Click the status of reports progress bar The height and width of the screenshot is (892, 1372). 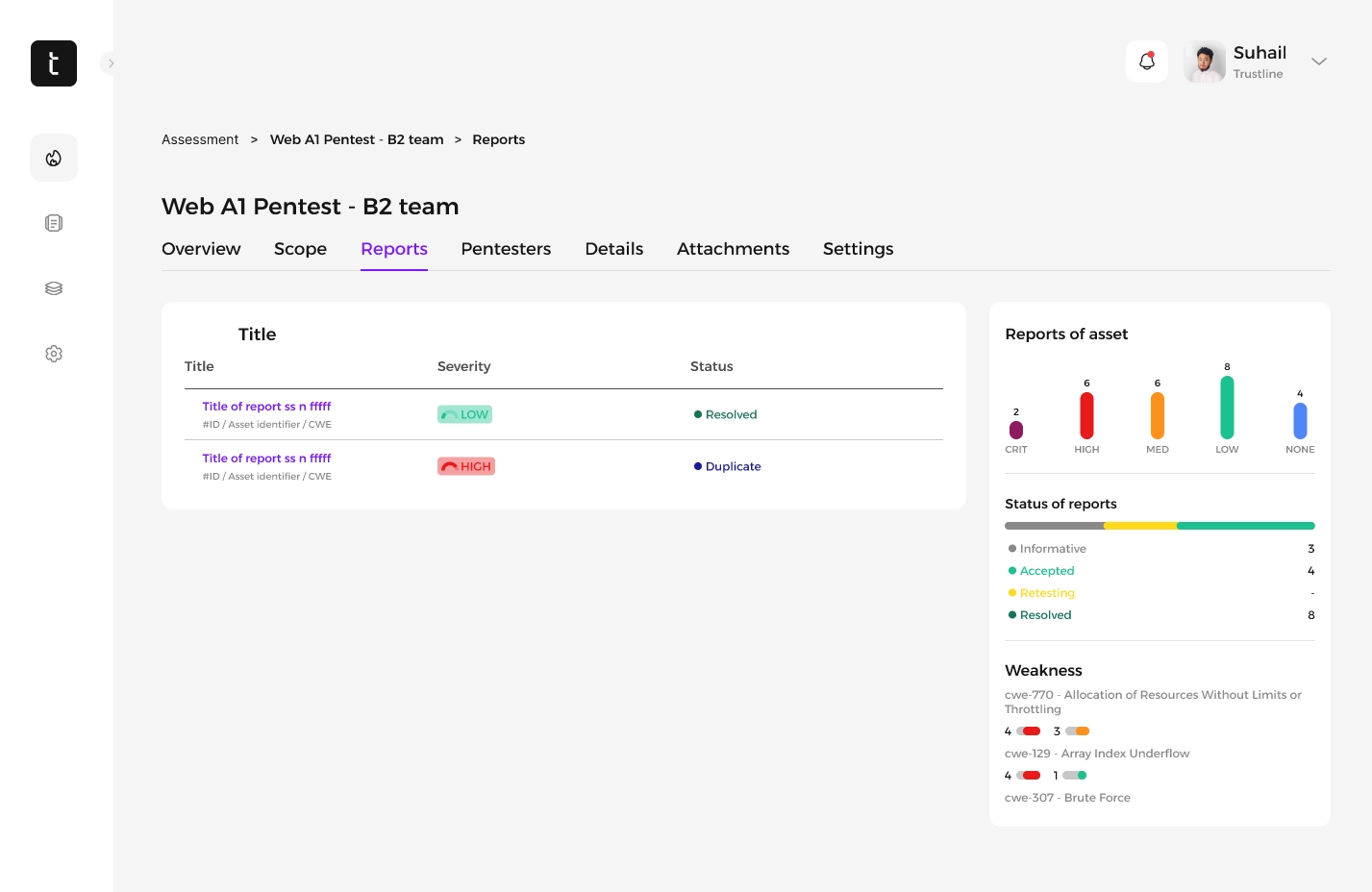point(1159,526)
